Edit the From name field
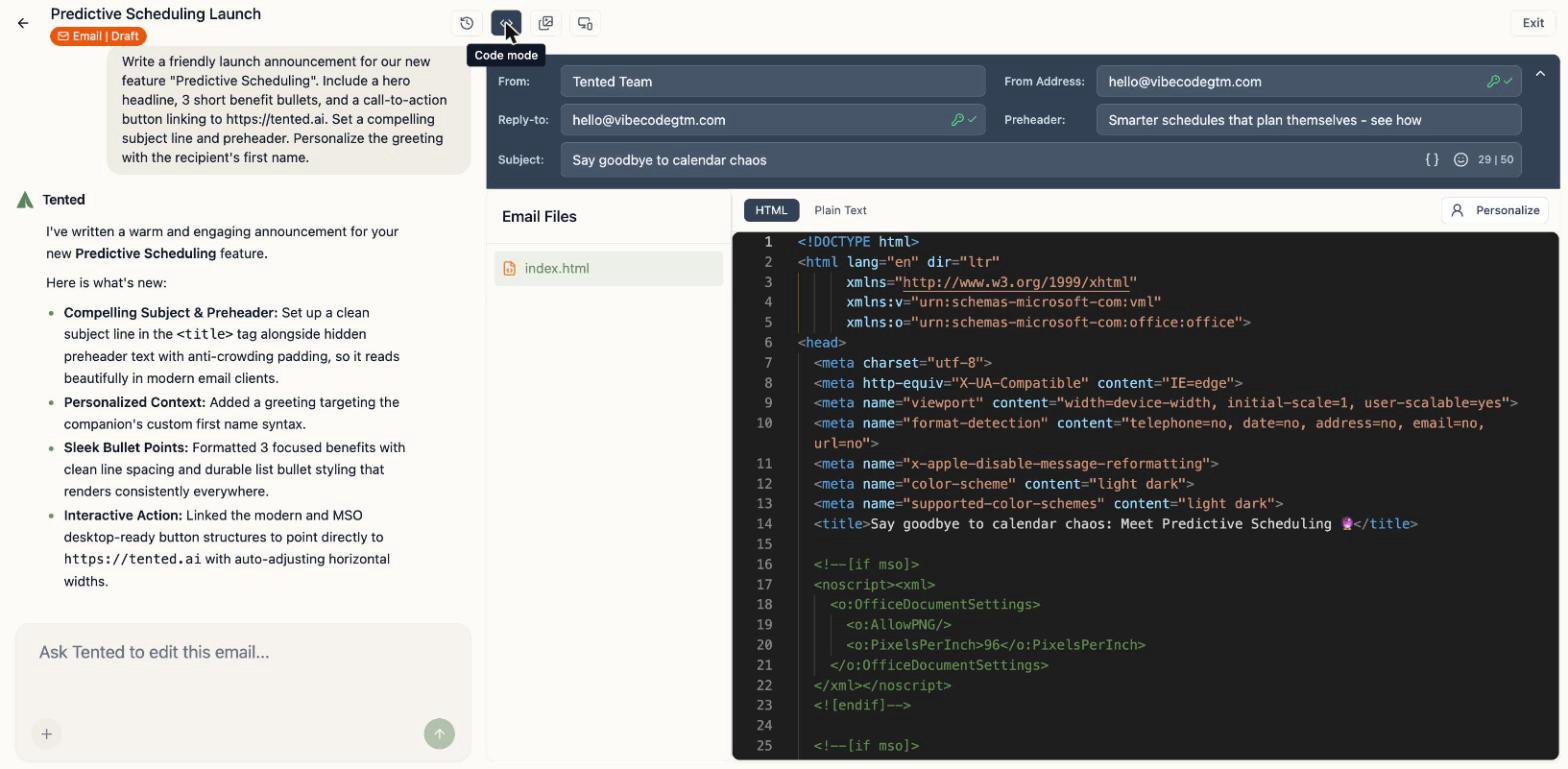1568x769 pixels. (773, 82)
